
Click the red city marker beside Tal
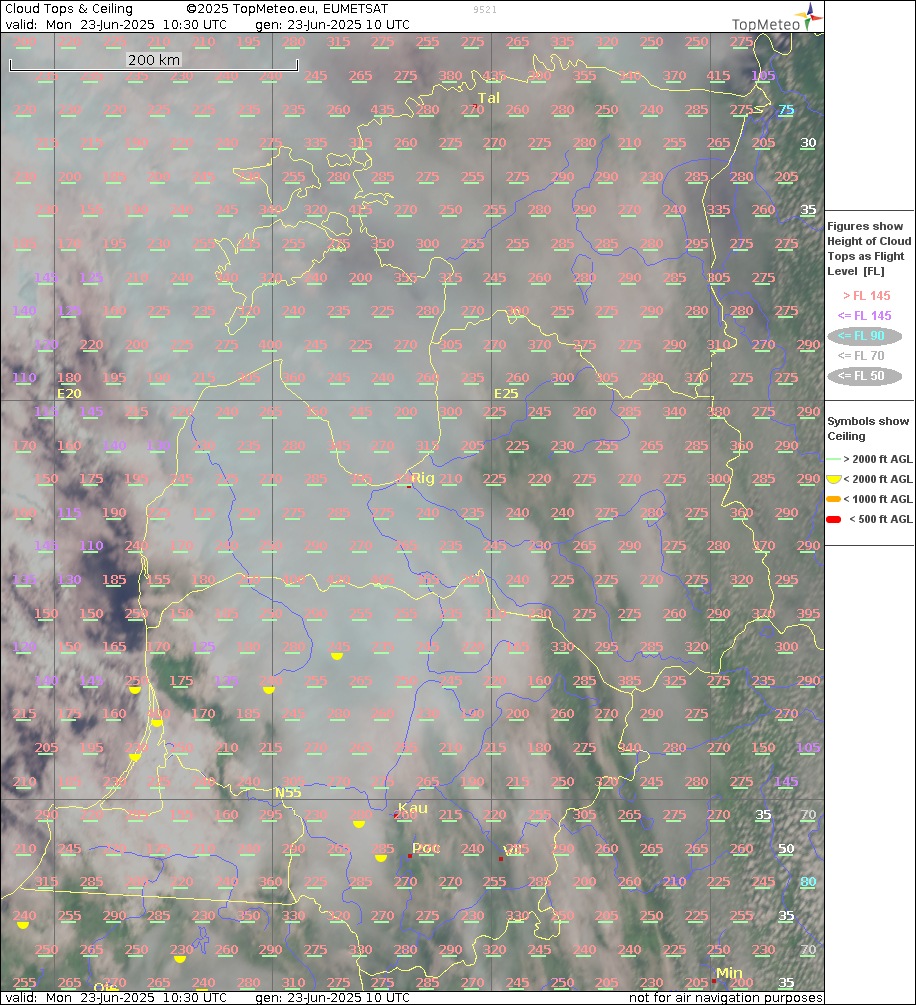point(475,106)
